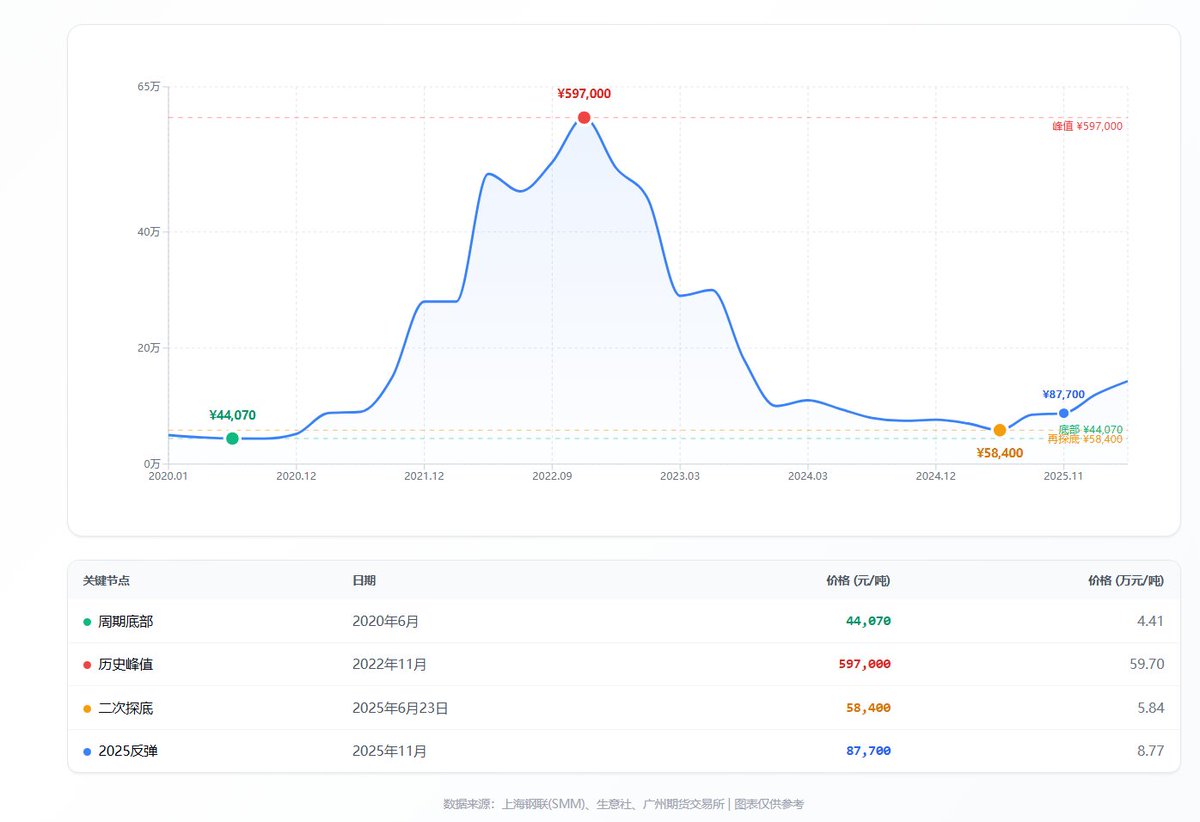Click the orange dot beside 二次探底
Image resolution: width=1200 pixels, height=822 pixels.
(x=85, y=707)
